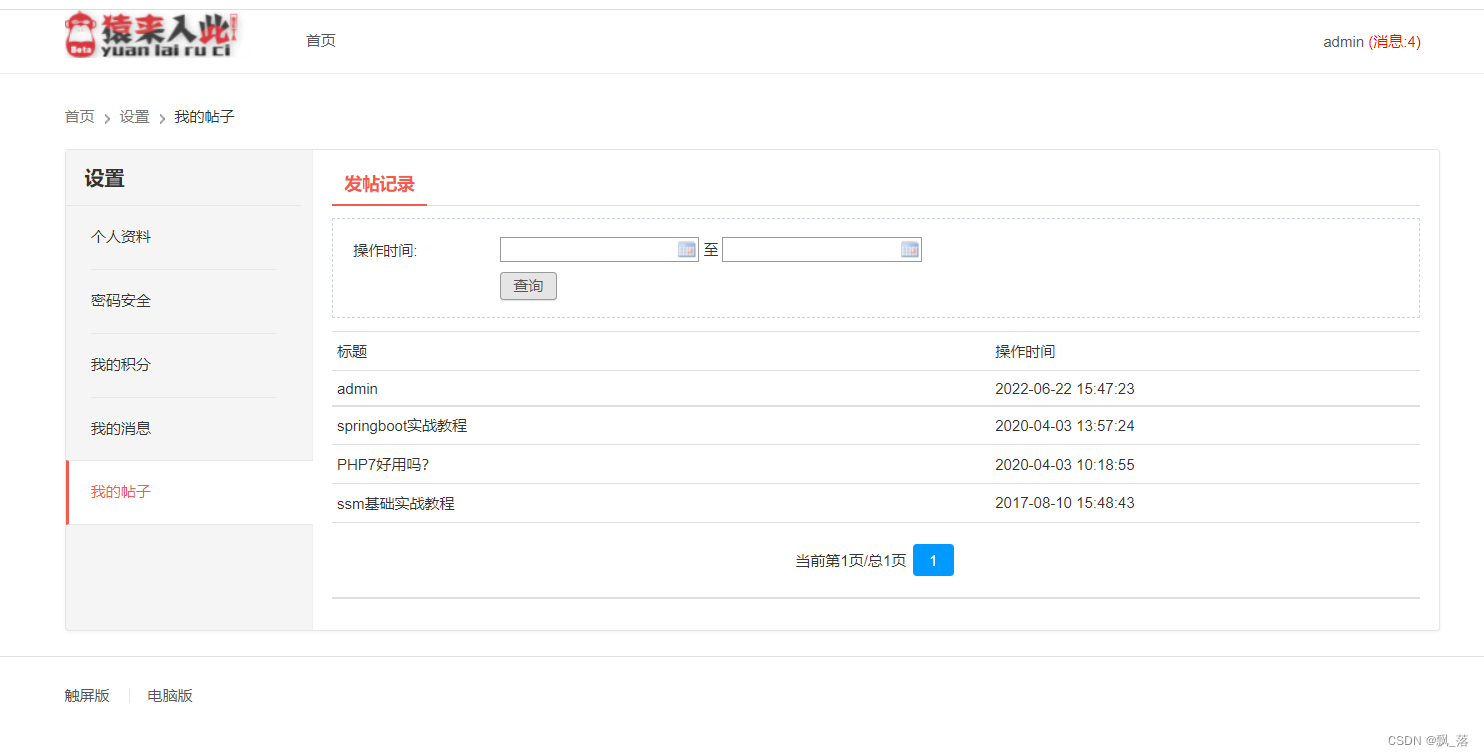This screenshot has width=1484, height=756.
Task: Switch to 电脑版 desktop version
Action: pyautogui.click(x=168, y=695)
